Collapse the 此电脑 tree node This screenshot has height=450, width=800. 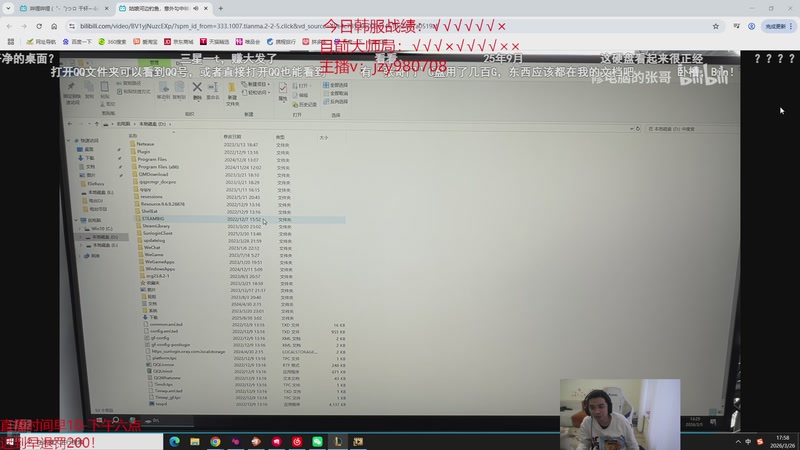(77, 220)
